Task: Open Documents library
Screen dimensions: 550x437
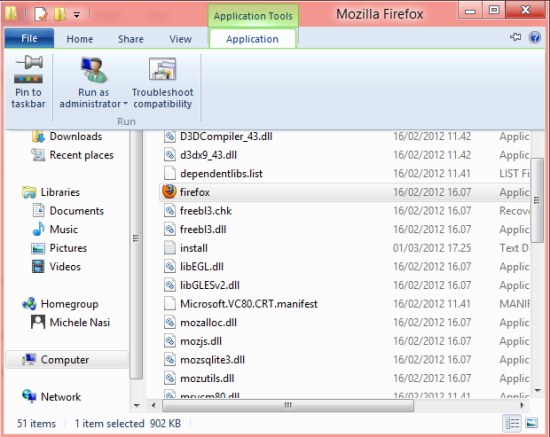Action: click(x=68, y=211)
